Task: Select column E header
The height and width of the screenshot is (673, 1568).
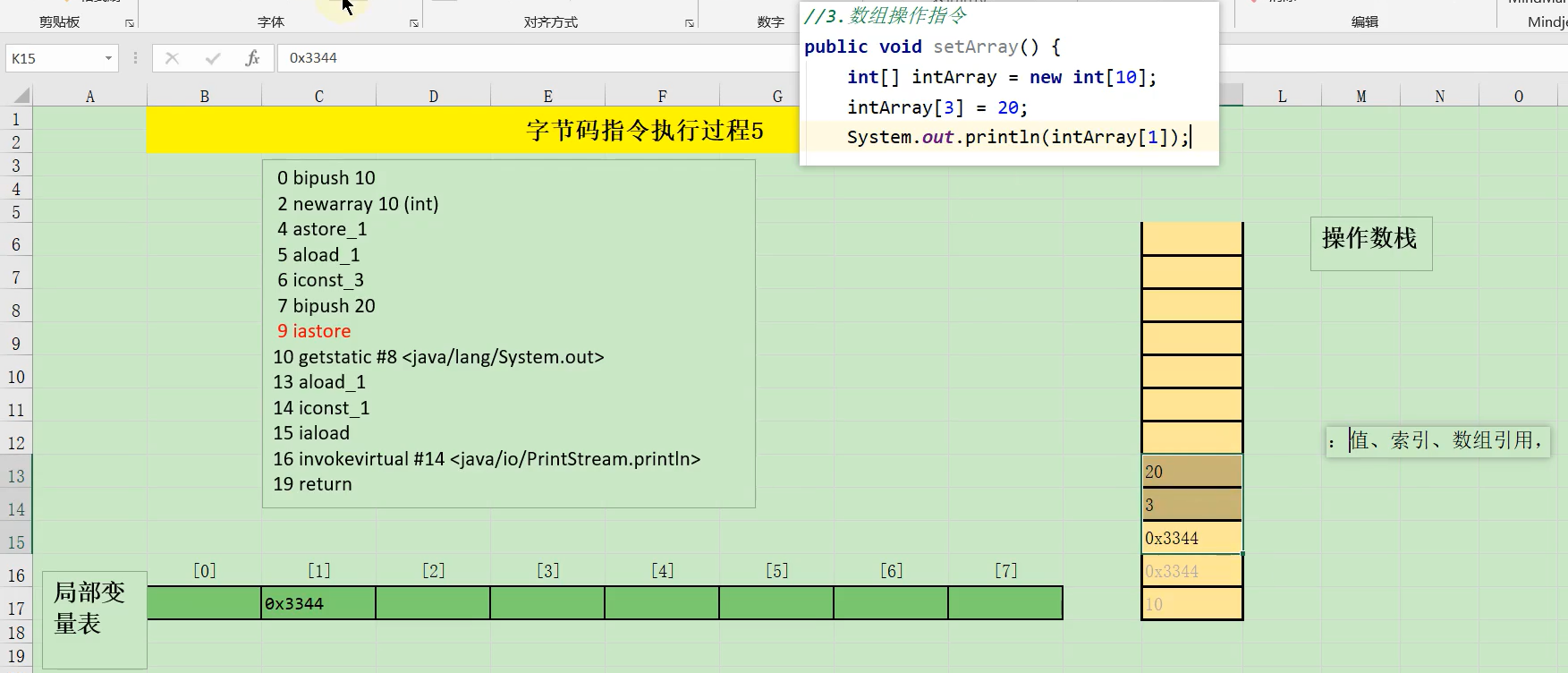Action: [548, 97]
